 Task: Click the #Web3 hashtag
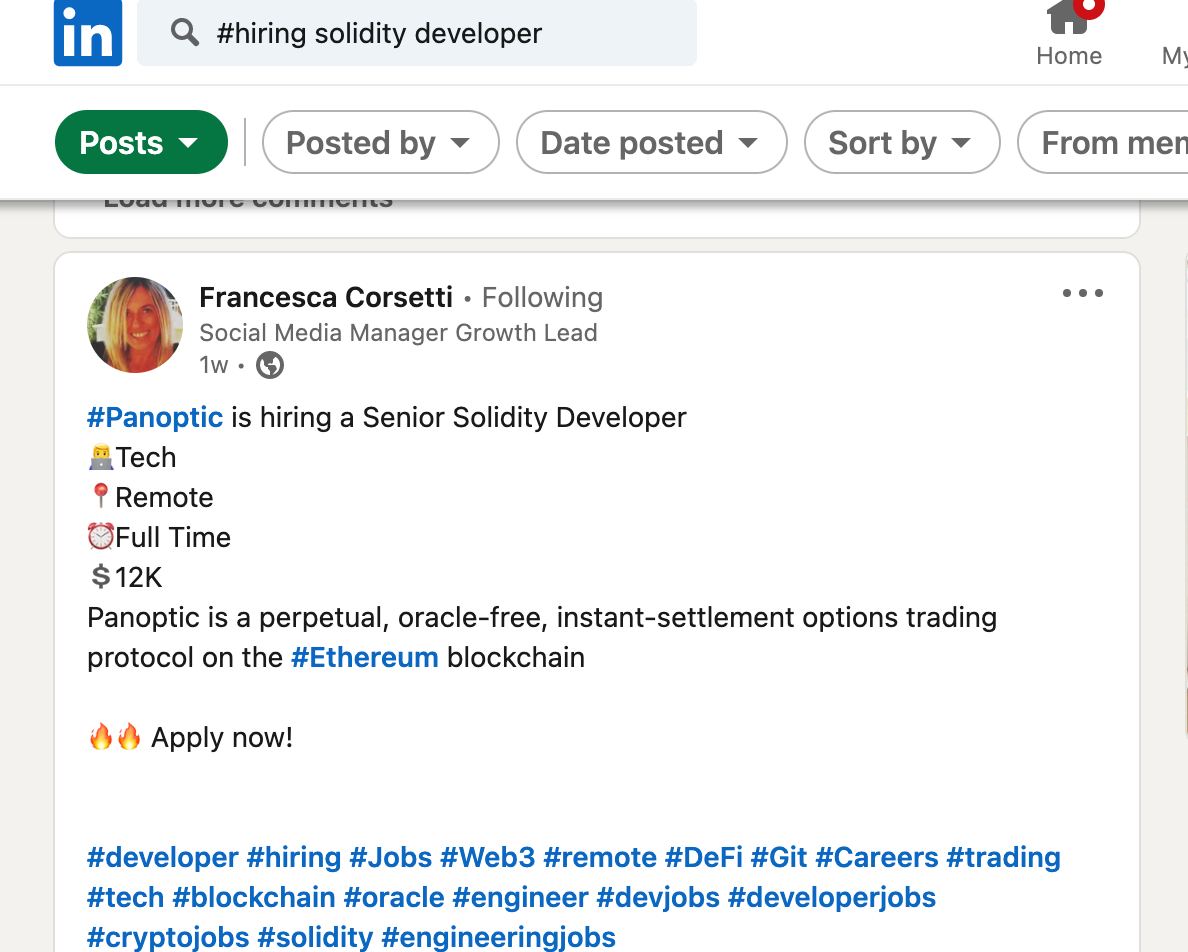click(487, 857)
